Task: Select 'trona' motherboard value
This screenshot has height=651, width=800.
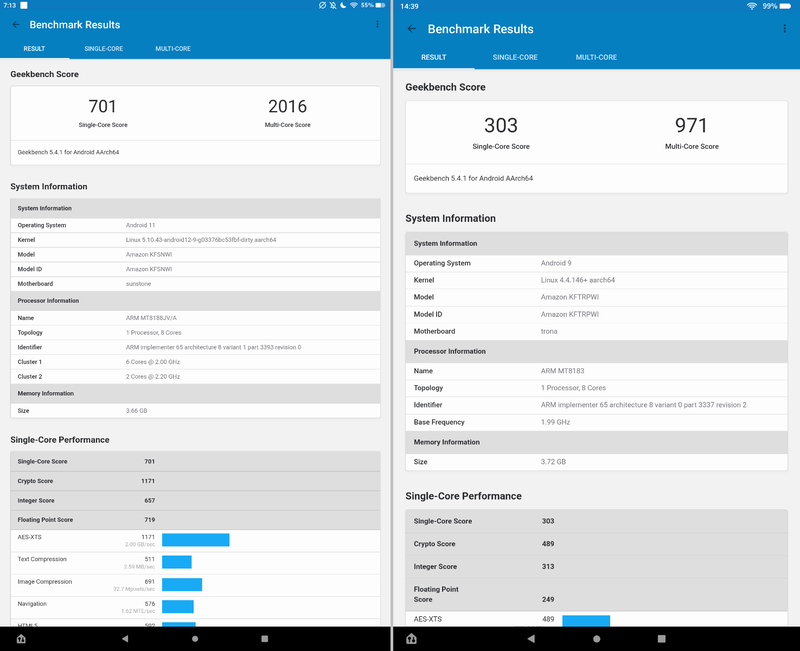Action: coord(549,331)
